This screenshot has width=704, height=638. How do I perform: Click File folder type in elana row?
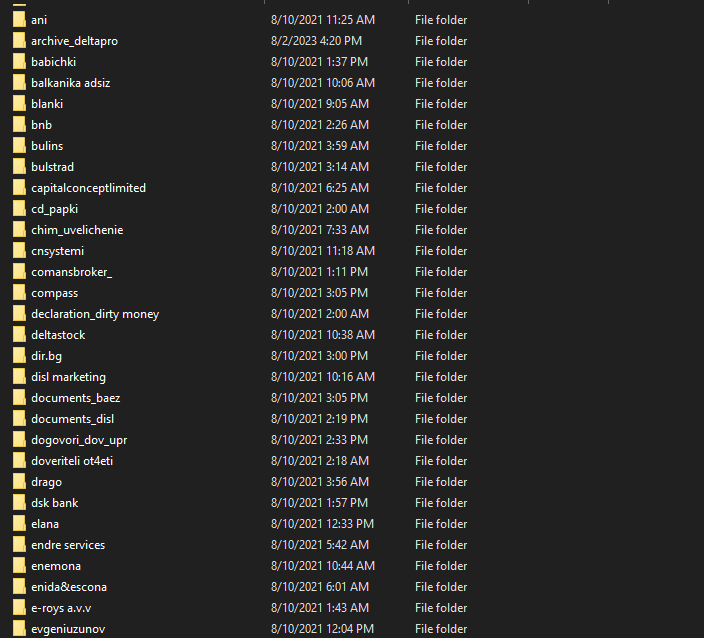(441, 524)
